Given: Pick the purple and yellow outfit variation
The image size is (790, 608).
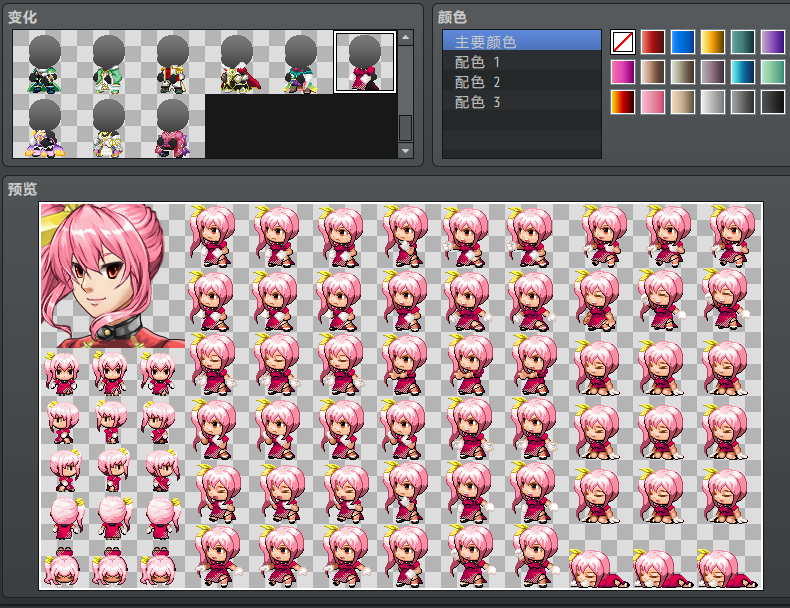Looking at the screenshot, I should tap(45, 126).
